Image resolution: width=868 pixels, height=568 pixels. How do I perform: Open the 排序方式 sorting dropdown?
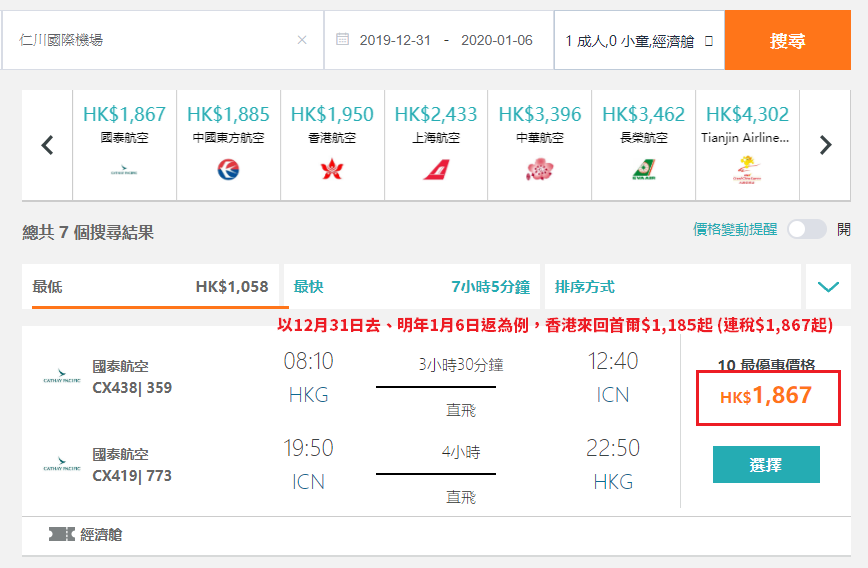coord(673,287)
